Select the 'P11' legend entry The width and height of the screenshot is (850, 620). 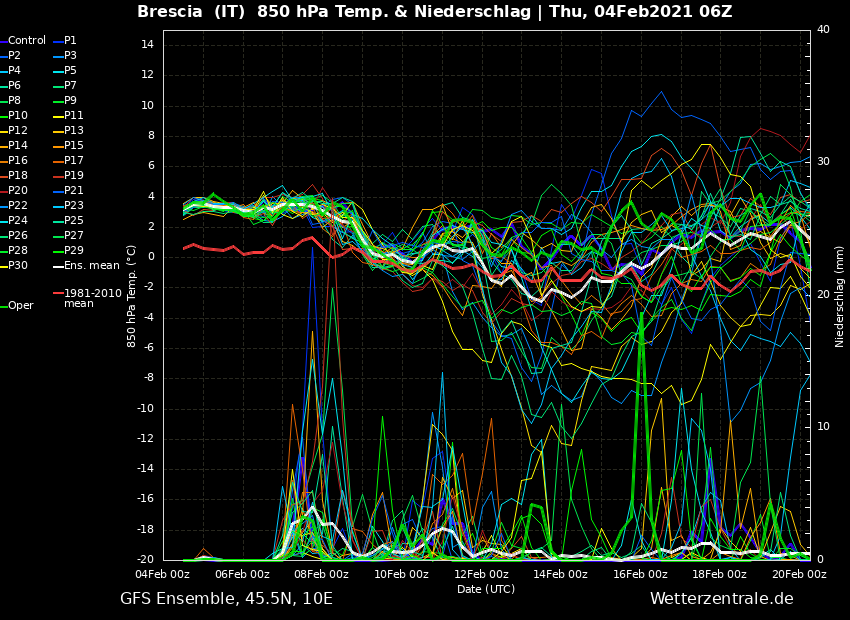click(68, 115)
